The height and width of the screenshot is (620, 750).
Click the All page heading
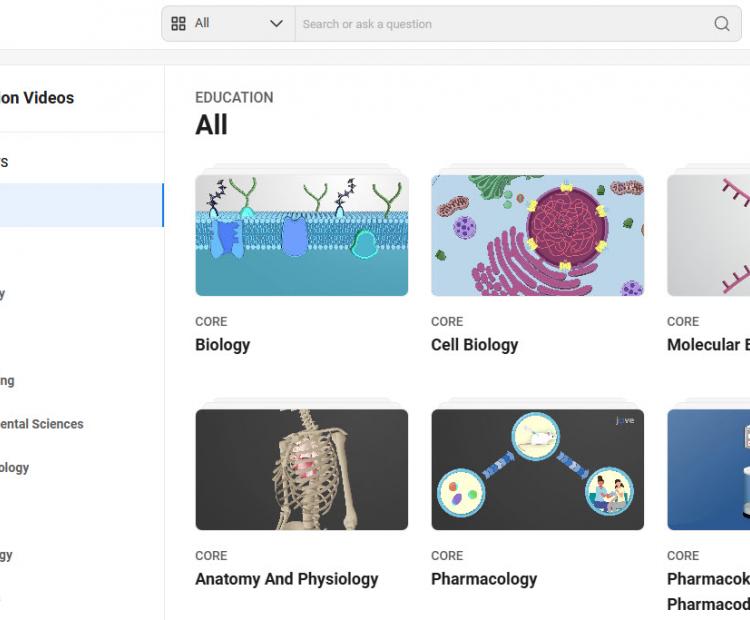(211, 125)
